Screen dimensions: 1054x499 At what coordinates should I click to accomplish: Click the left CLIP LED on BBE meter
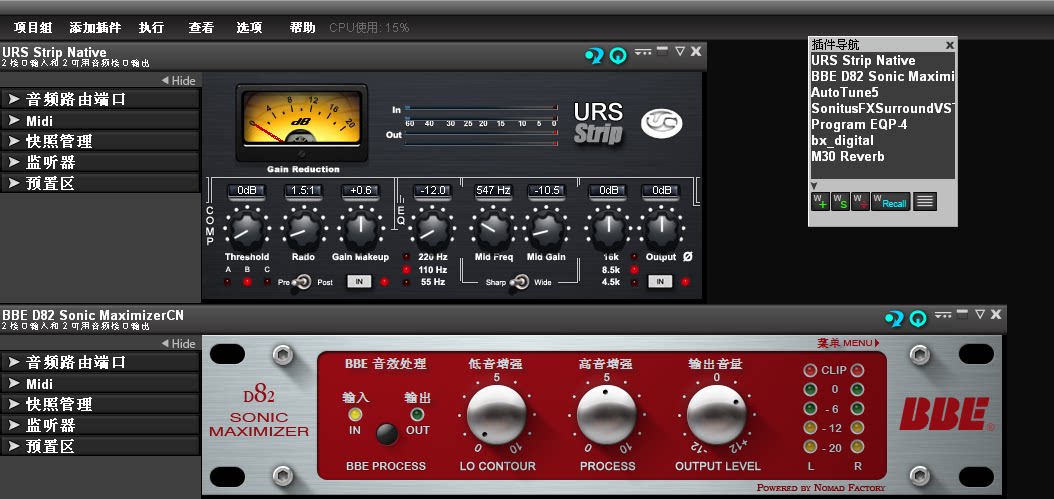810,370
